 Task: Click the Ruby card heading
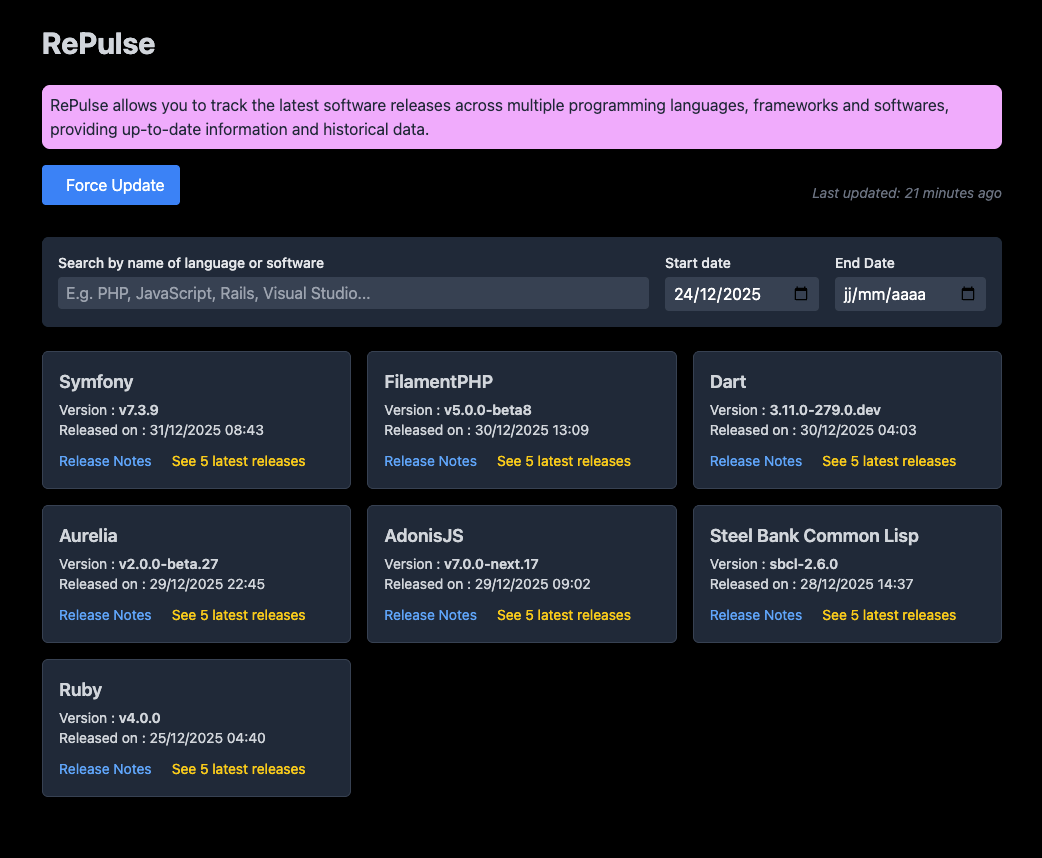point(80,690)
